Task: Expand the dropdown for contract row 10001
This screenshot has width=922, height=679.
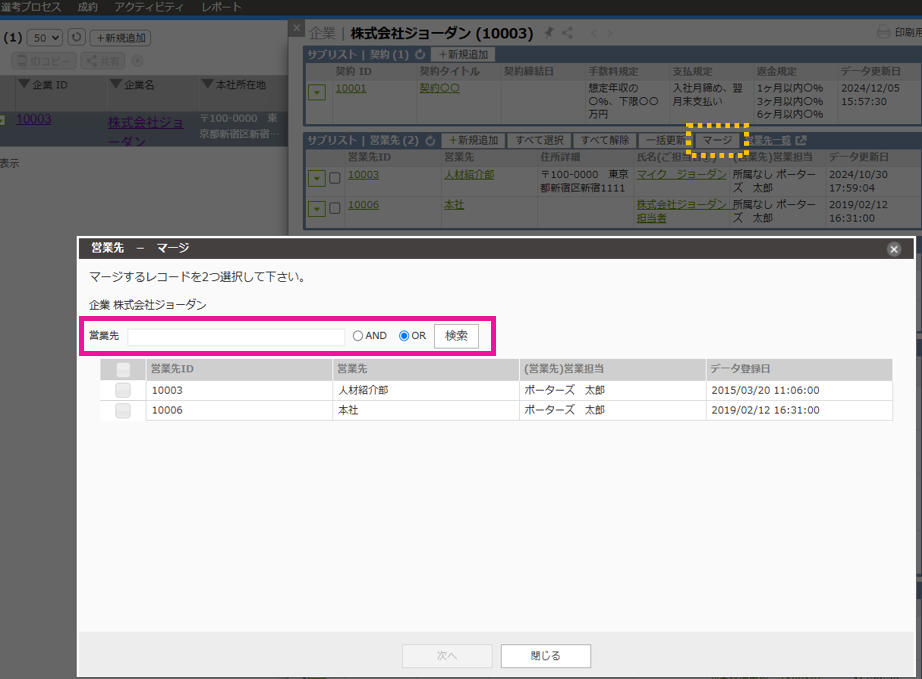Action: pos(317,92)
